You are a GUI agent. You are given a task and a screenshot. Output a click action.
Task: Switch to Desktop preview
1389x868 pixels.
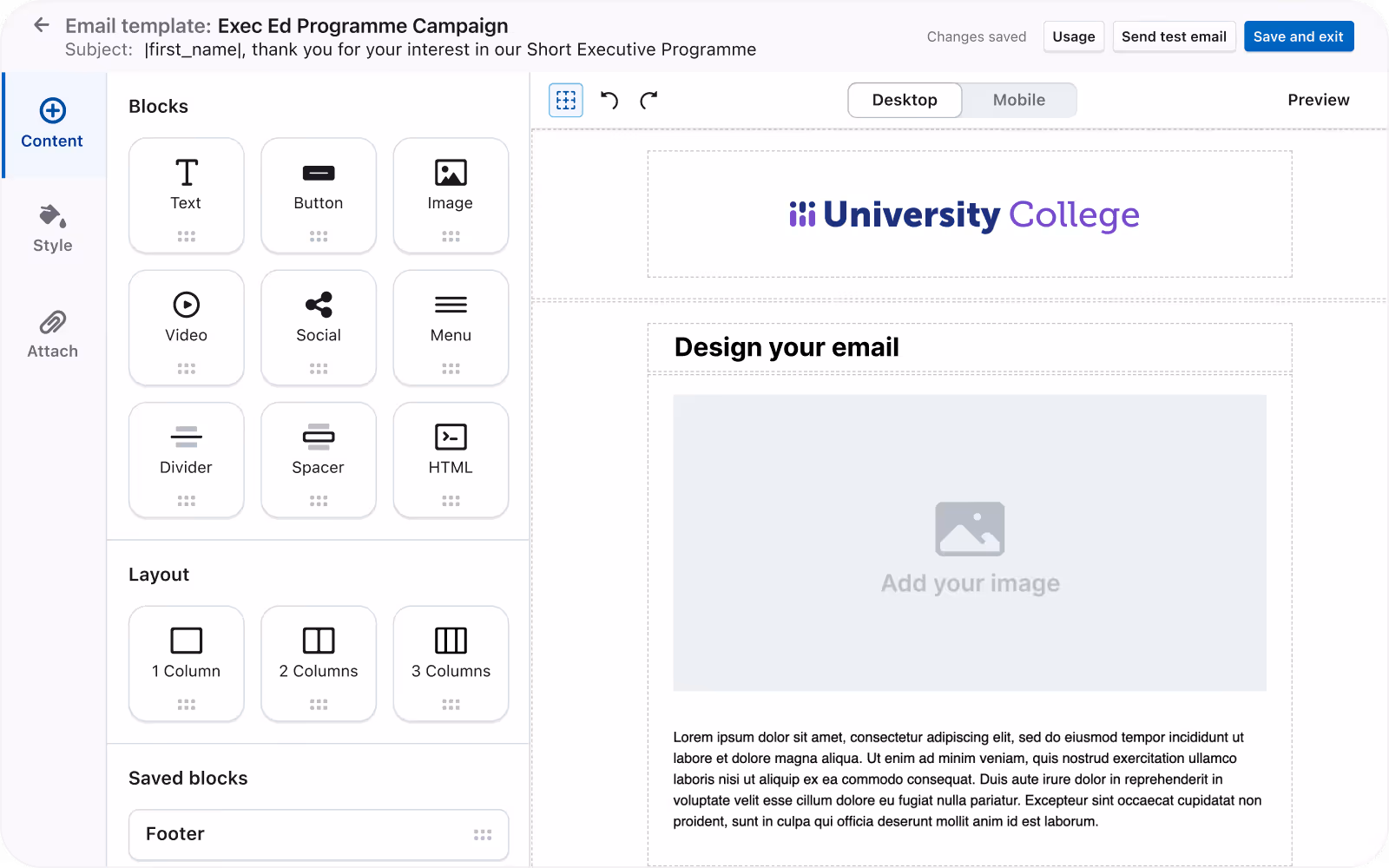[x=904, y=100]
